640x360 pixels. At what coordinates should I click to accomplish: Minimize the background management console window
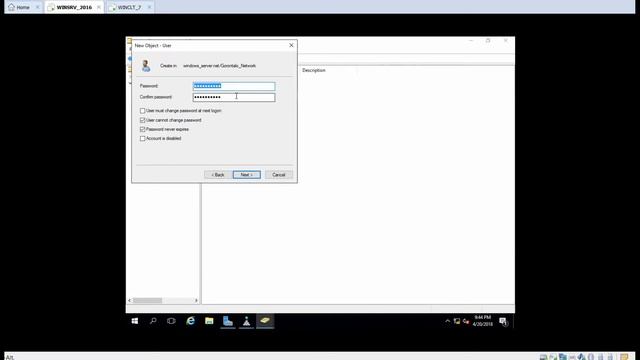471,41
